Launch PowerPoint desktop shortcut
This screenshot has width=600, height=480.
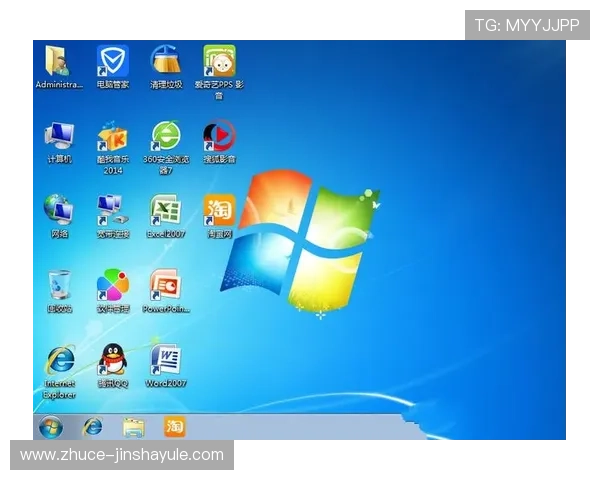166,286
